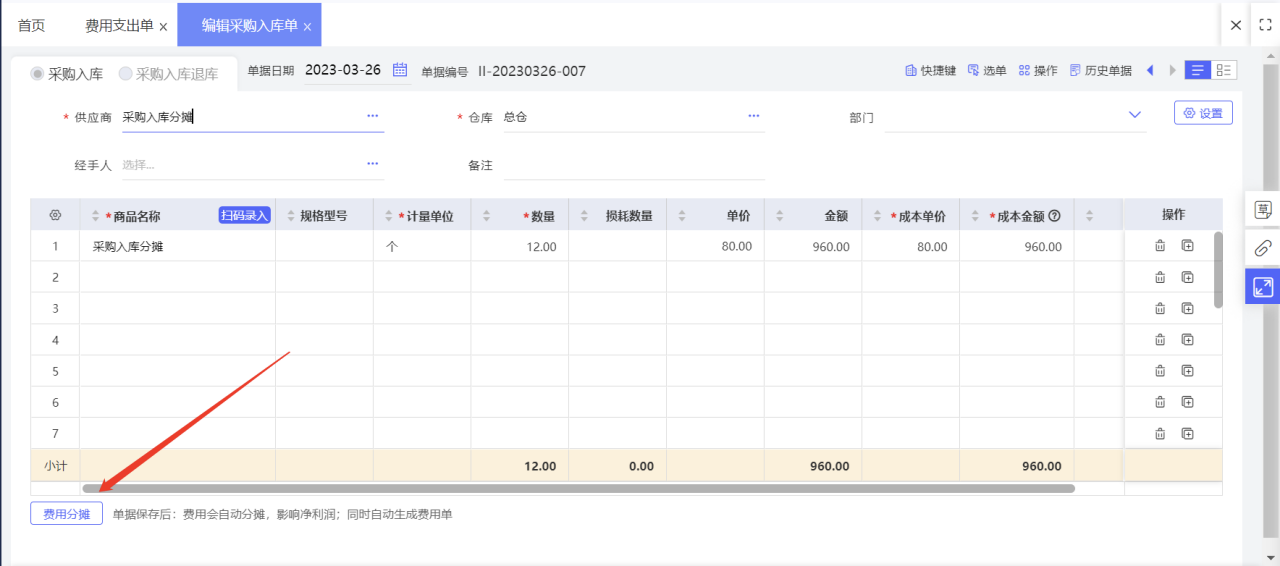This screenshot has height=566, width=1280.
Task: Click the 扫码录入 scan entry button
Action: point(245,215)
